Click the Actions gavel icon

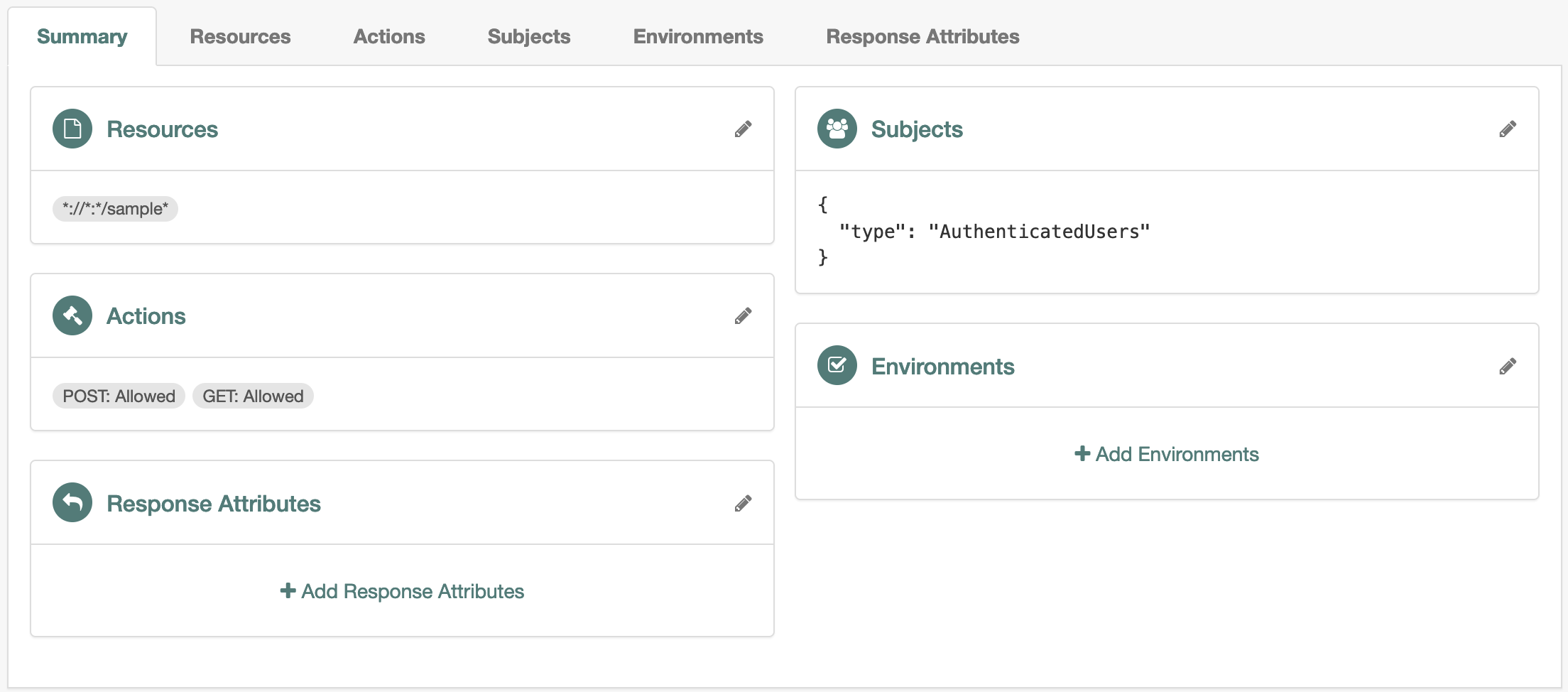click(x=72, y=315)
